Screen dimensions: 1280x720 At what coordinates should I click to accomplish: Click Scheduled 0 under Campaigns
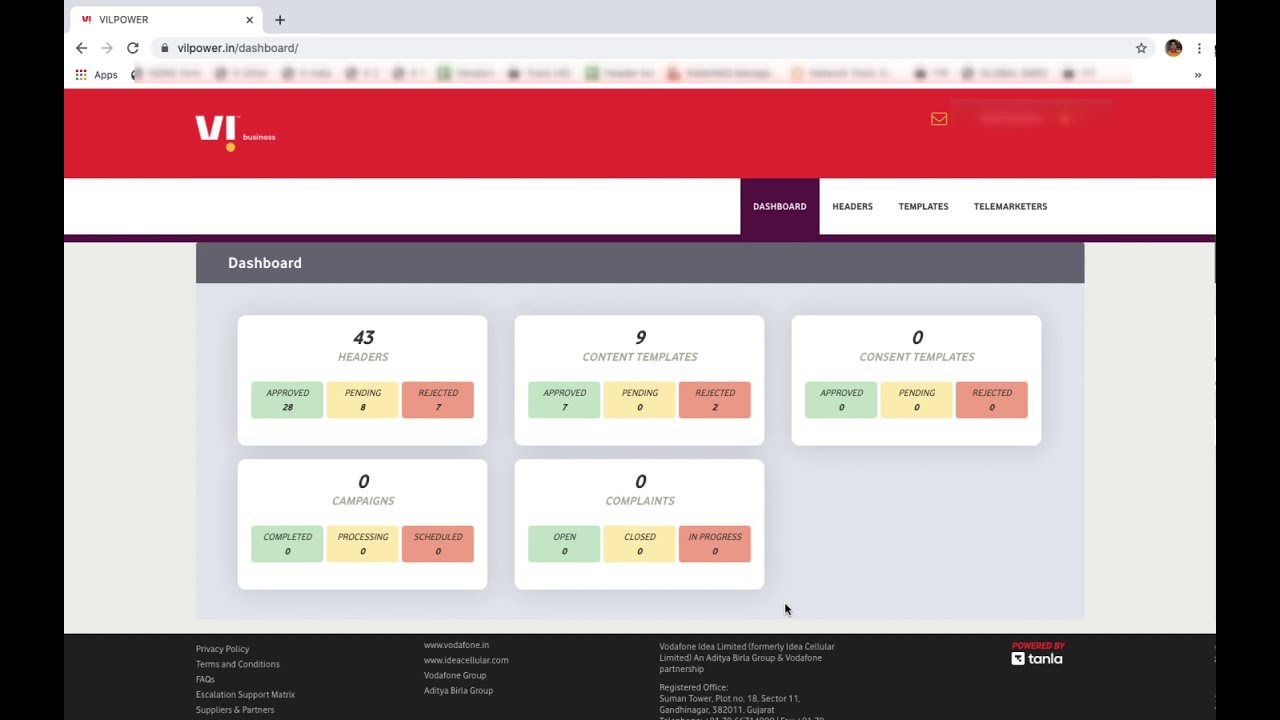pyautogui.click(x=438, y=544)
